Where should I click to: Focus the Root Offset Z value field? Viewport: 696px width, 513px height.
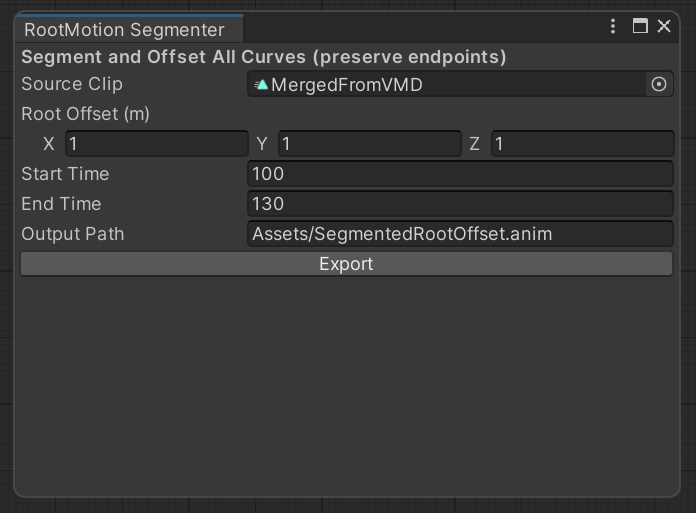tap(582, 144)
